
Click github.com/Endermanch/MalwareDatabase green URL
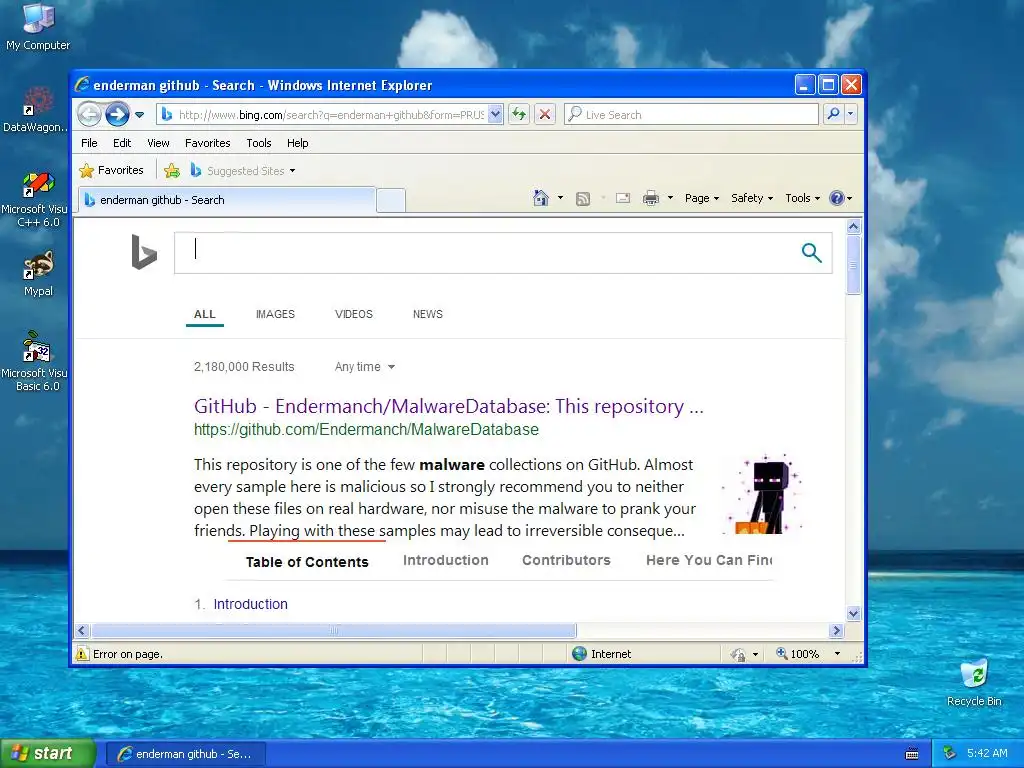point(366,430)
